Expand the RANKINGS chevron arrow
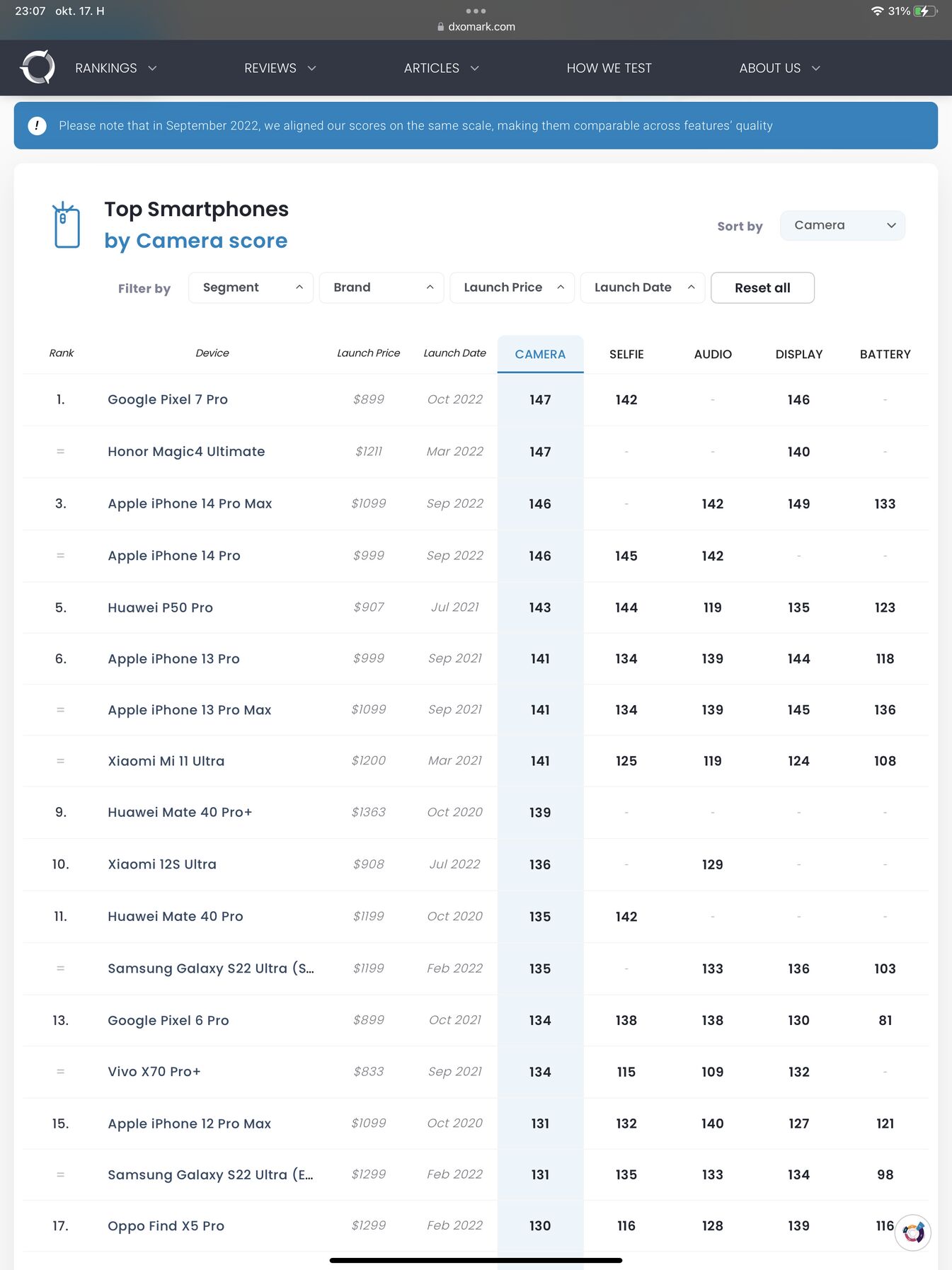This screenshot has height=1270, width=952. (x=152, y=68)
